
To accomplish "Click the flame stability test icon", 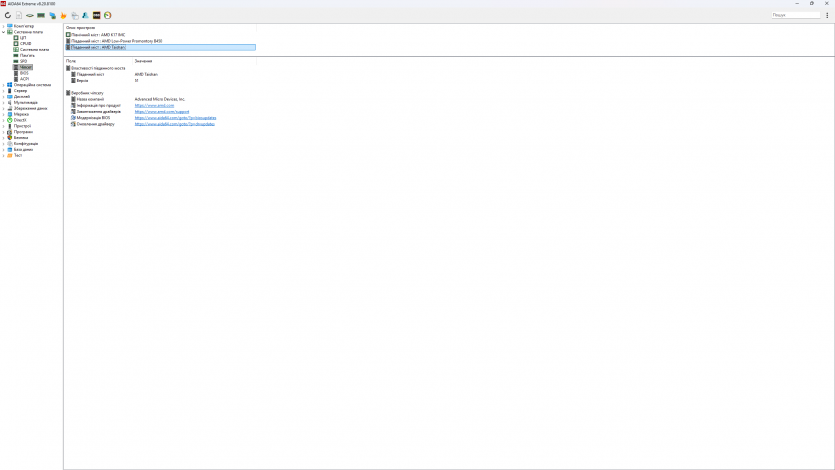I will pyautogui.click(x=63, y=15).
